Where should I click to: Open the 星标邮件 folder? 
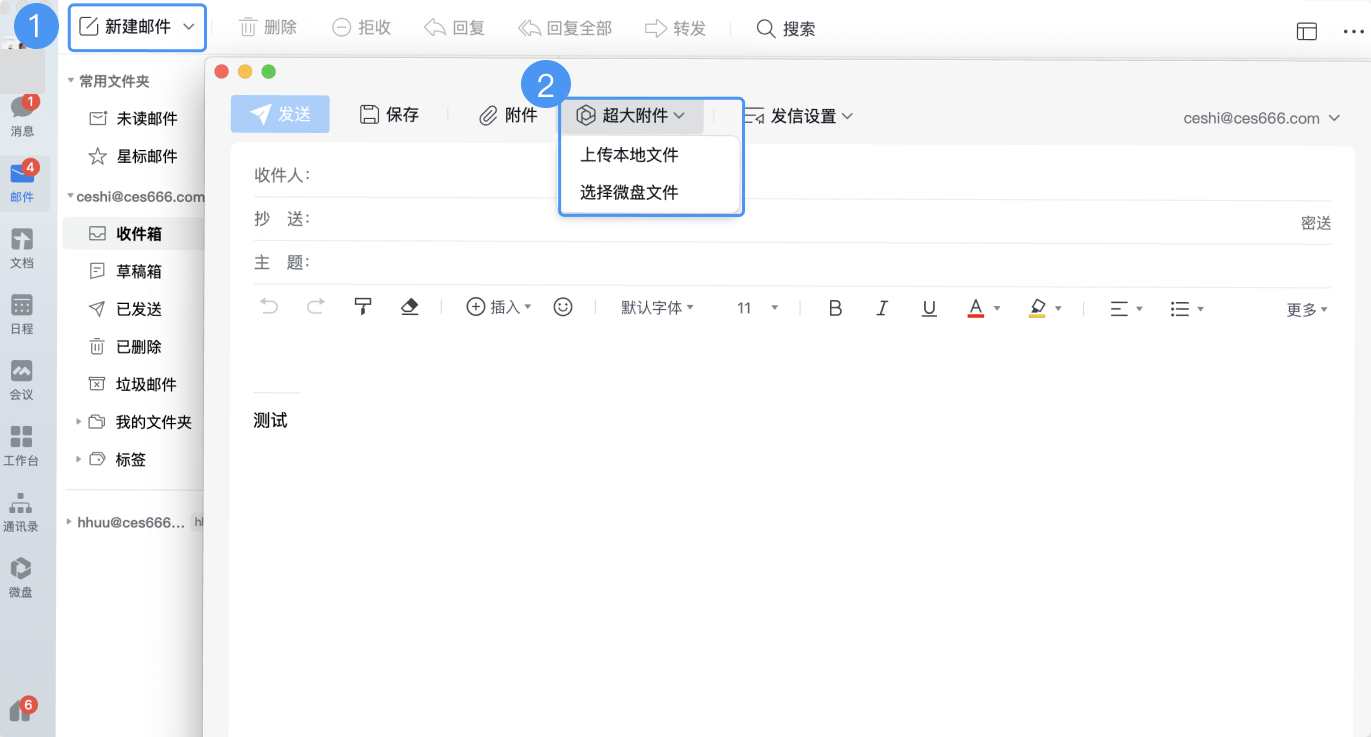pyautogui.click(x=133, y=157)
